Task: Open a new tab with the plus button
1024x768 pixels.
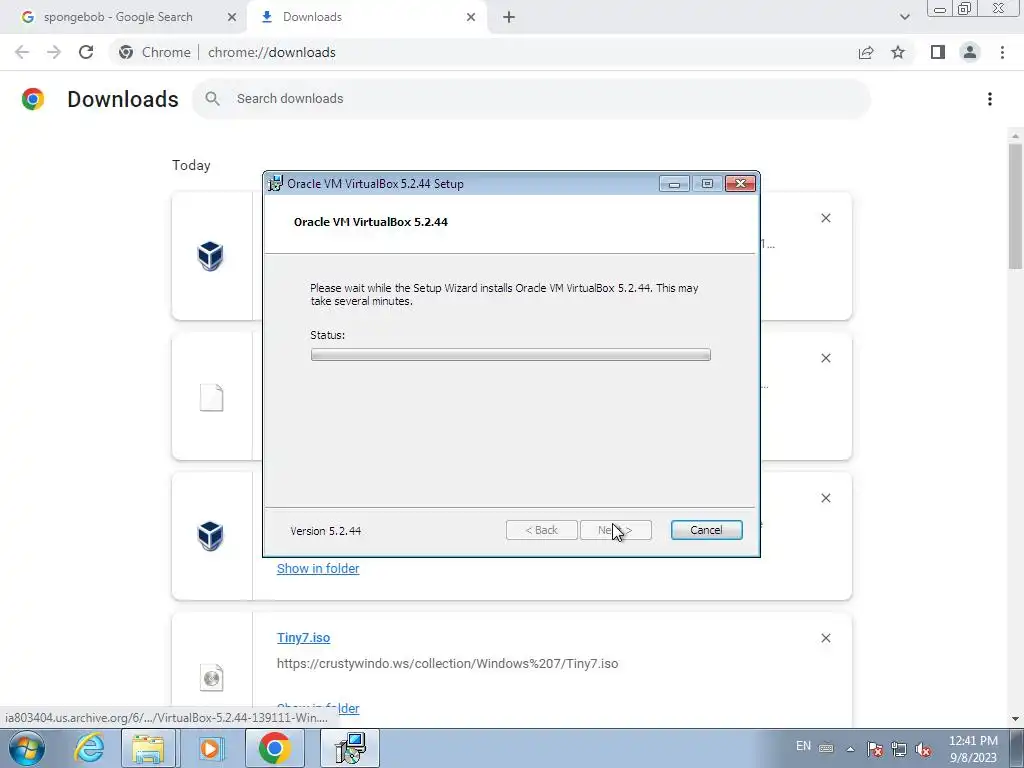Action: click(x=509, y=17)
